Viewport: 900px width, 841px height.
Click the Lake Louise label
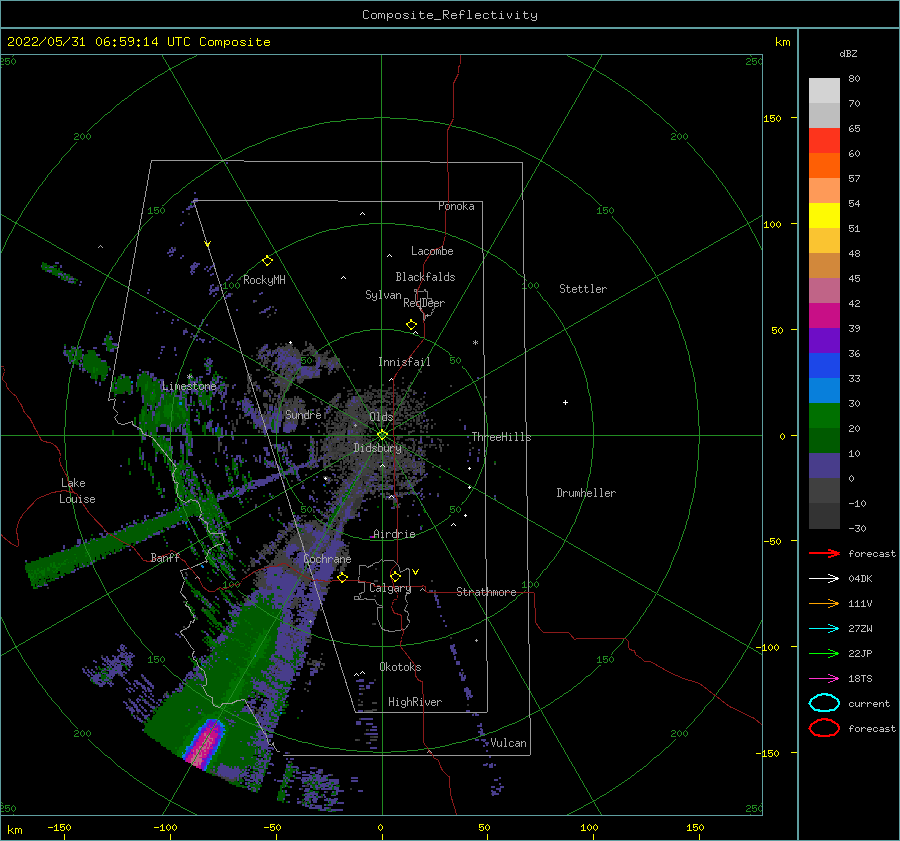(77, 491)
